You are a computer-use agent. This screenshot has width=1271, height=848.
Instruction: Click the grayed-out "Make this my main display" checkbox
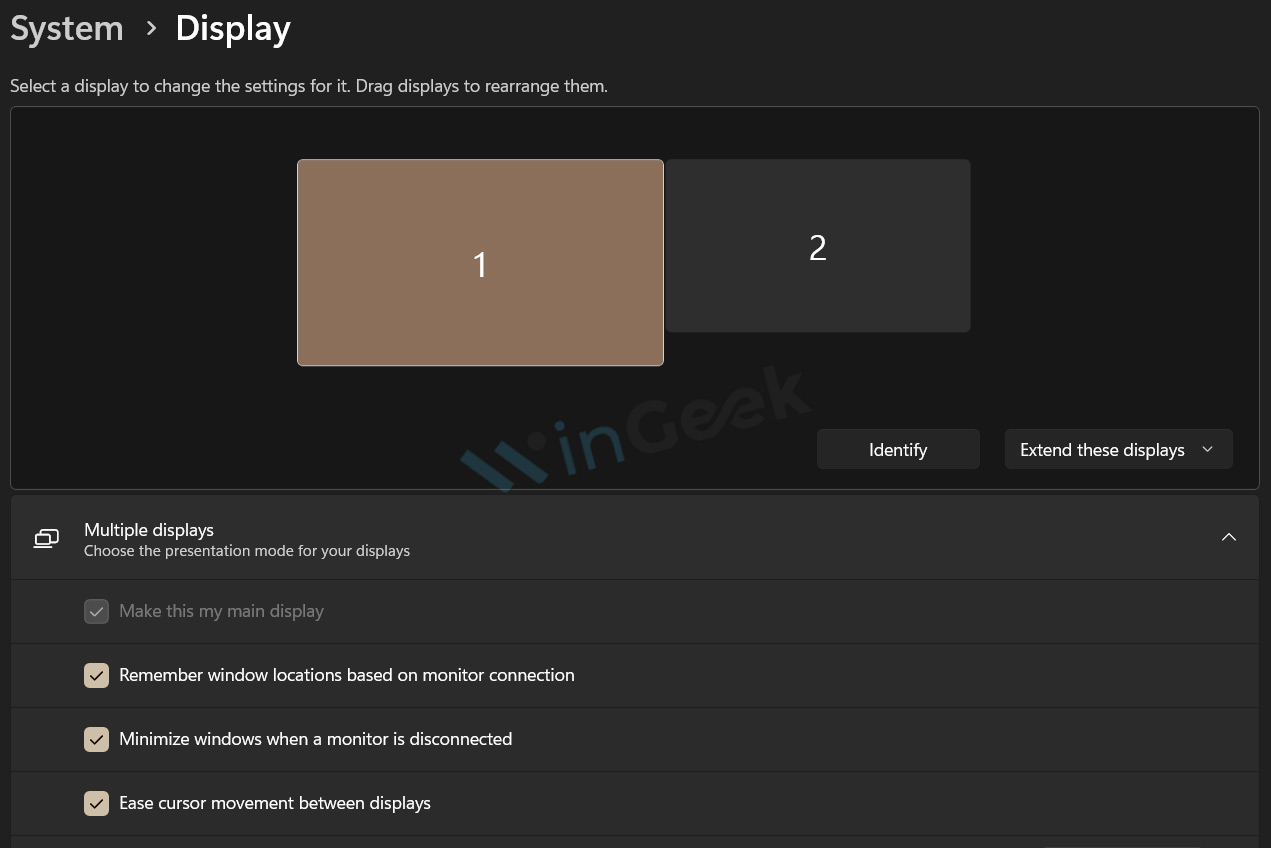[96, 611]
